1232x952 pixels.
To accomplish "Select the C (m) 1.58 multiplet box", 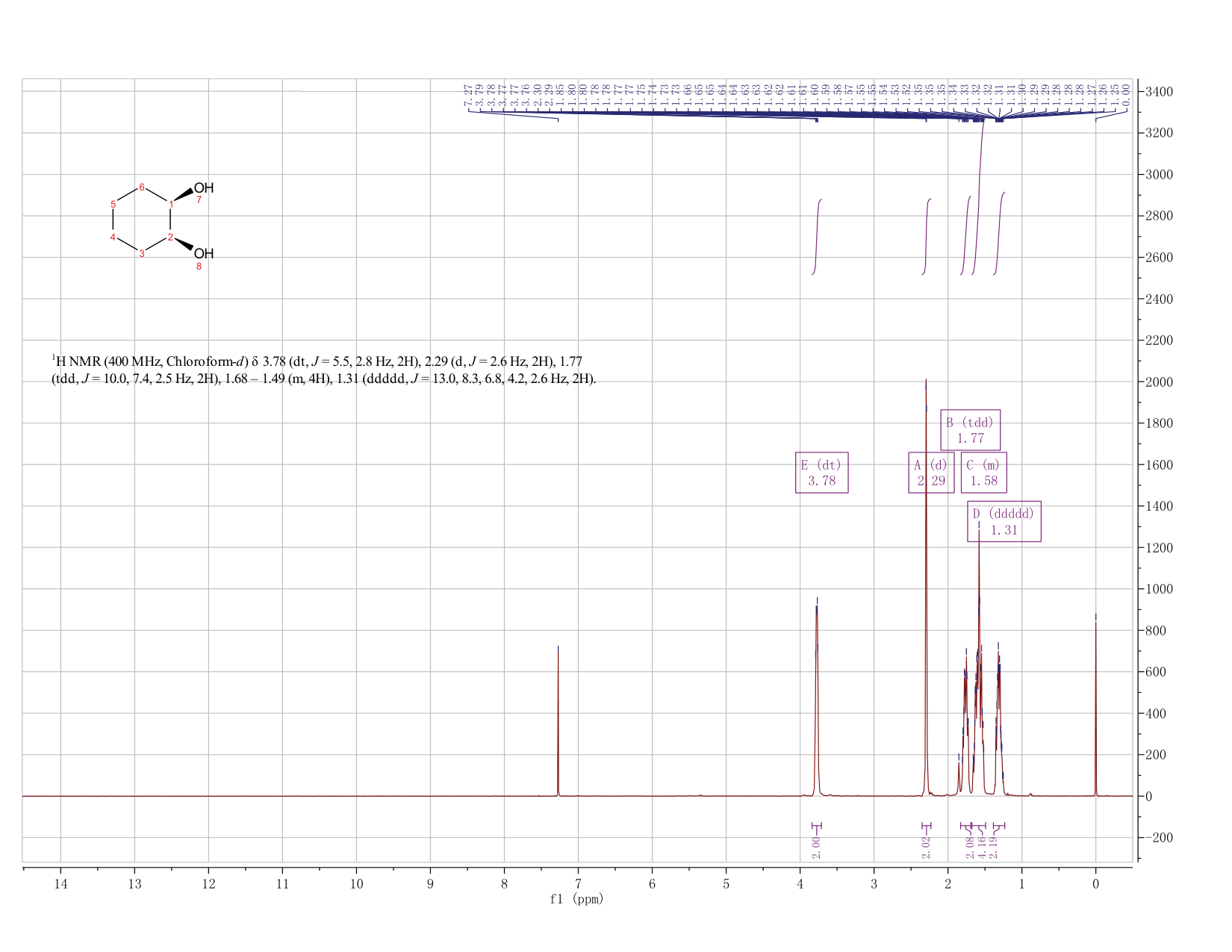I will (983, 473).
